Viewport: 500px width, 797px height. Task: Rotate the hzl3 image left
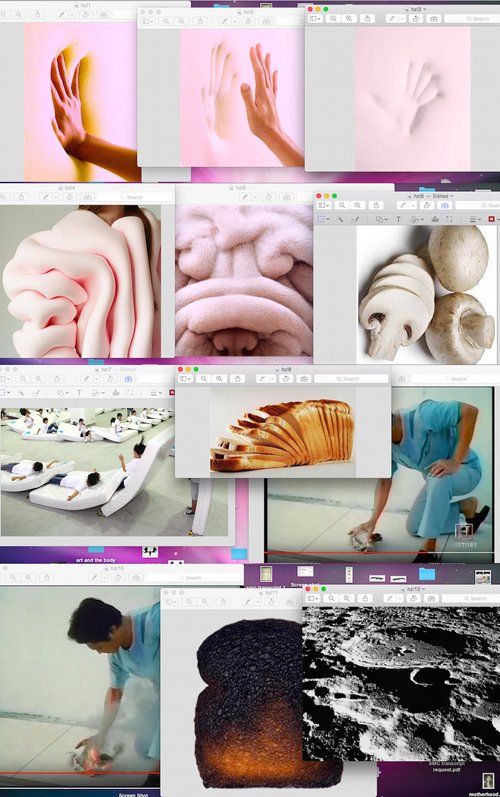pyautogui.click(x=416, y=18)
